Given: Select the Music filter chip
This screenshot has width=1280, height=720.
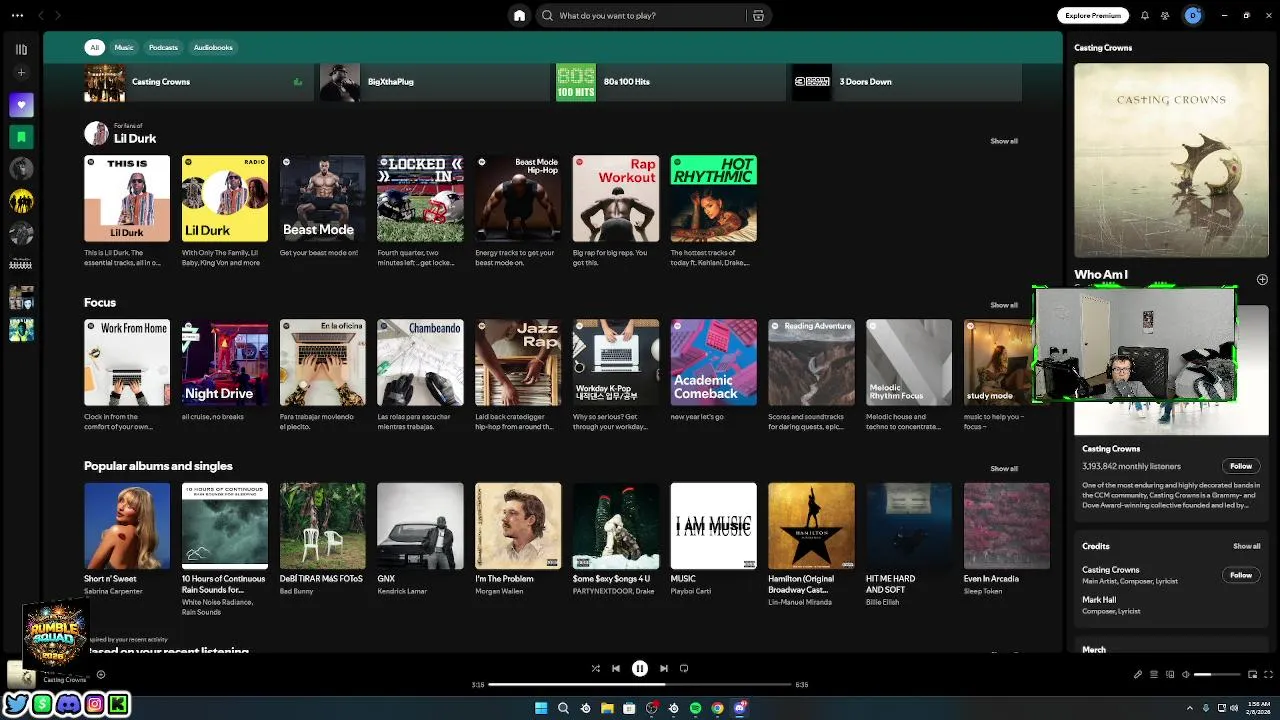Looking at the screenshot, I should [124, 47].
